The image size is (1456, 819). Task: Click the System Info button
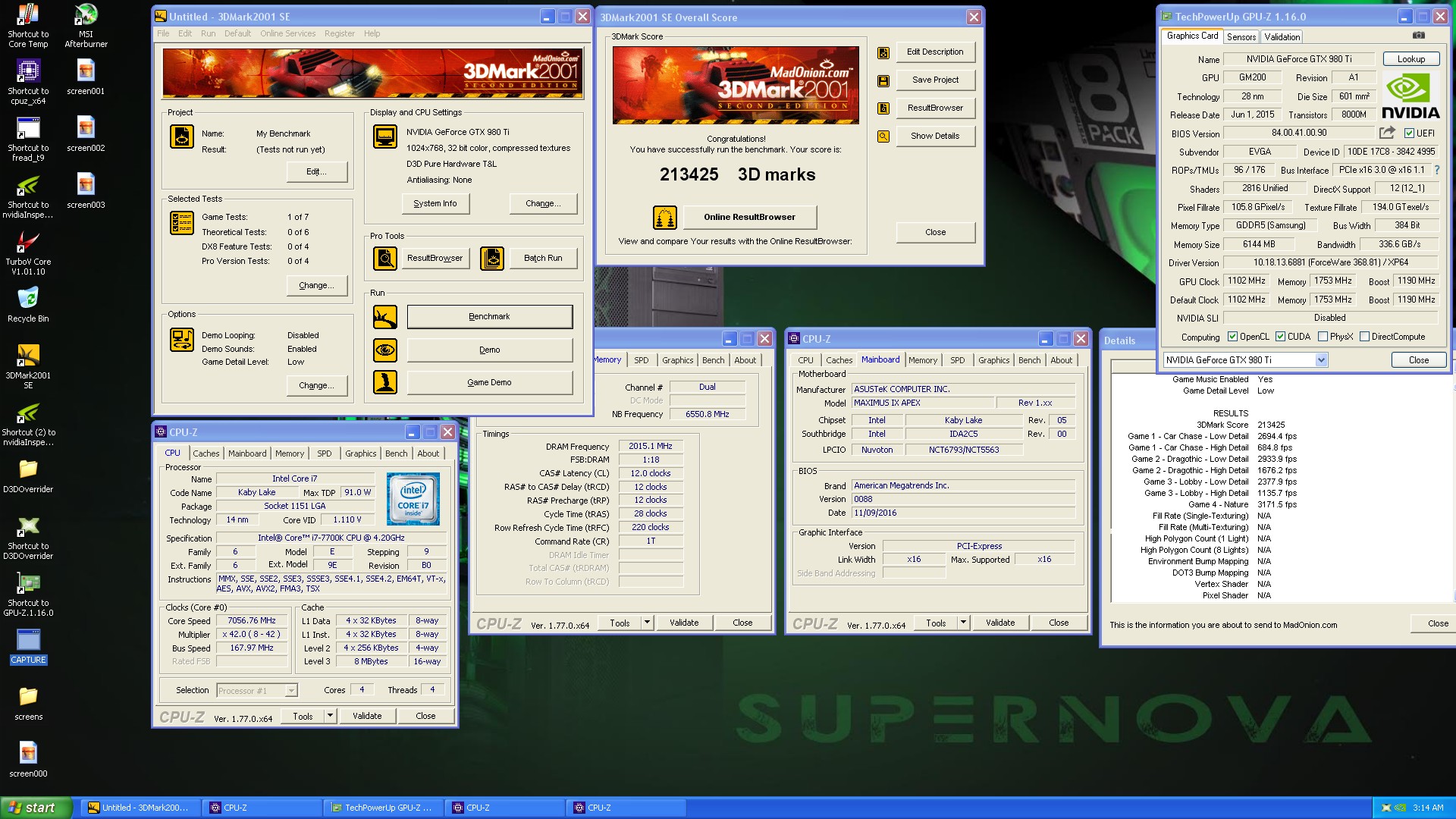click(x=435, y=204)
